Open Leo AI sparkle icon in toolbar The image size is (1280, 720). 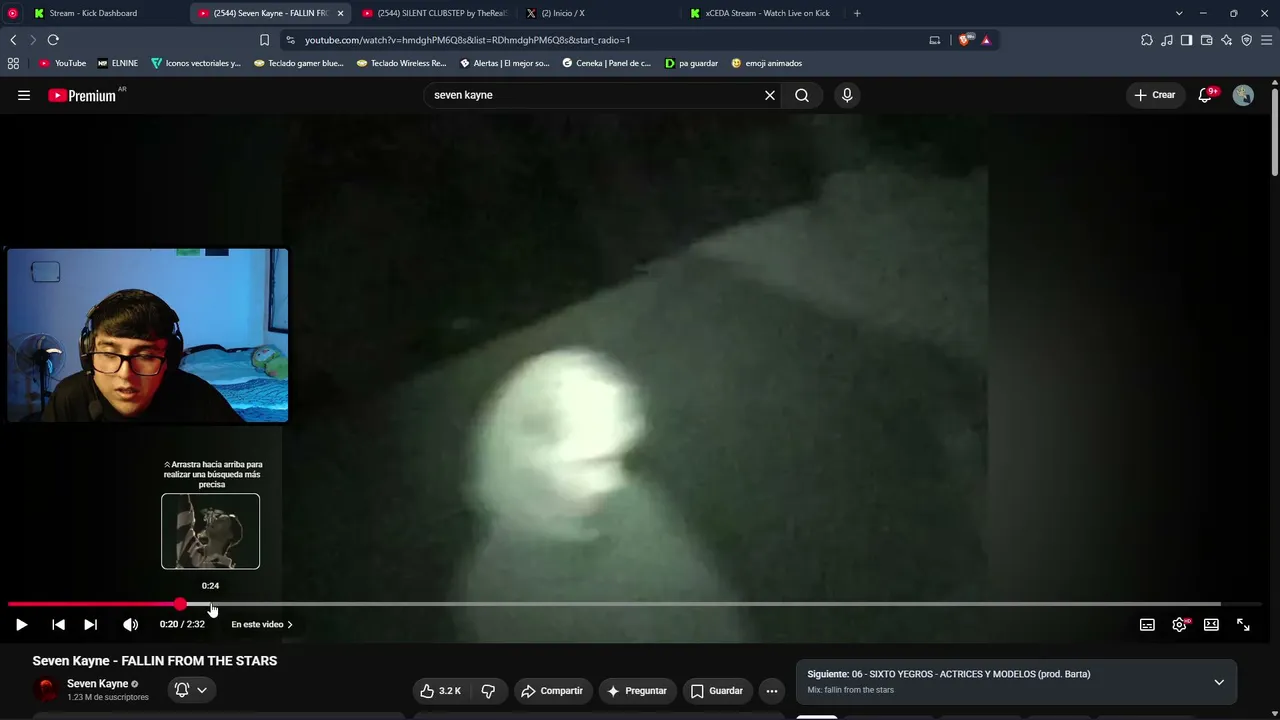click(1226, 40)
